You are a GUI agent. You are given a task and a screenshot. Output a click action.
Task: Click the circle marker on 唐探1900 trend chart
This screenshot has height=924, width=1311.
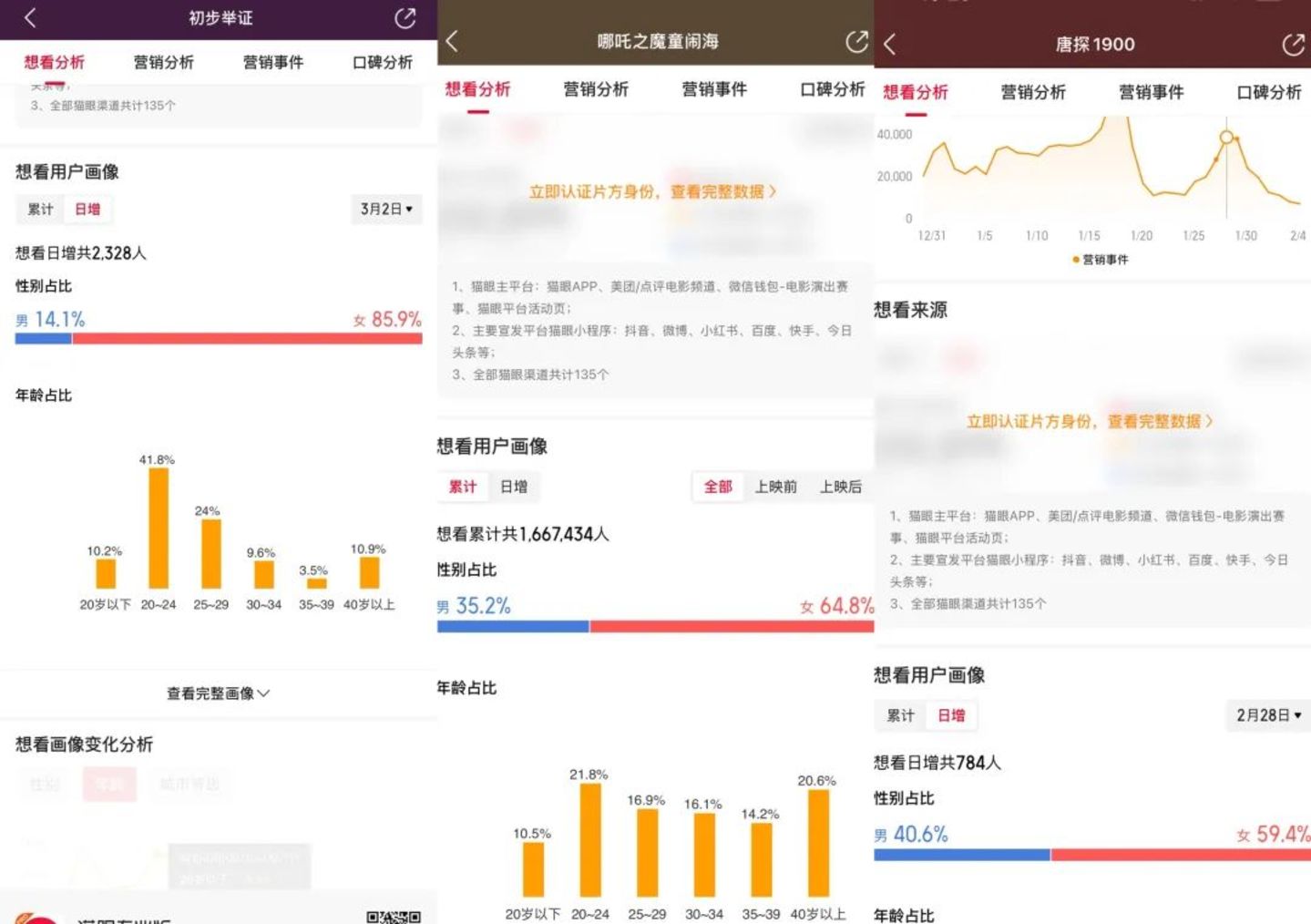tap(1226, 138)
